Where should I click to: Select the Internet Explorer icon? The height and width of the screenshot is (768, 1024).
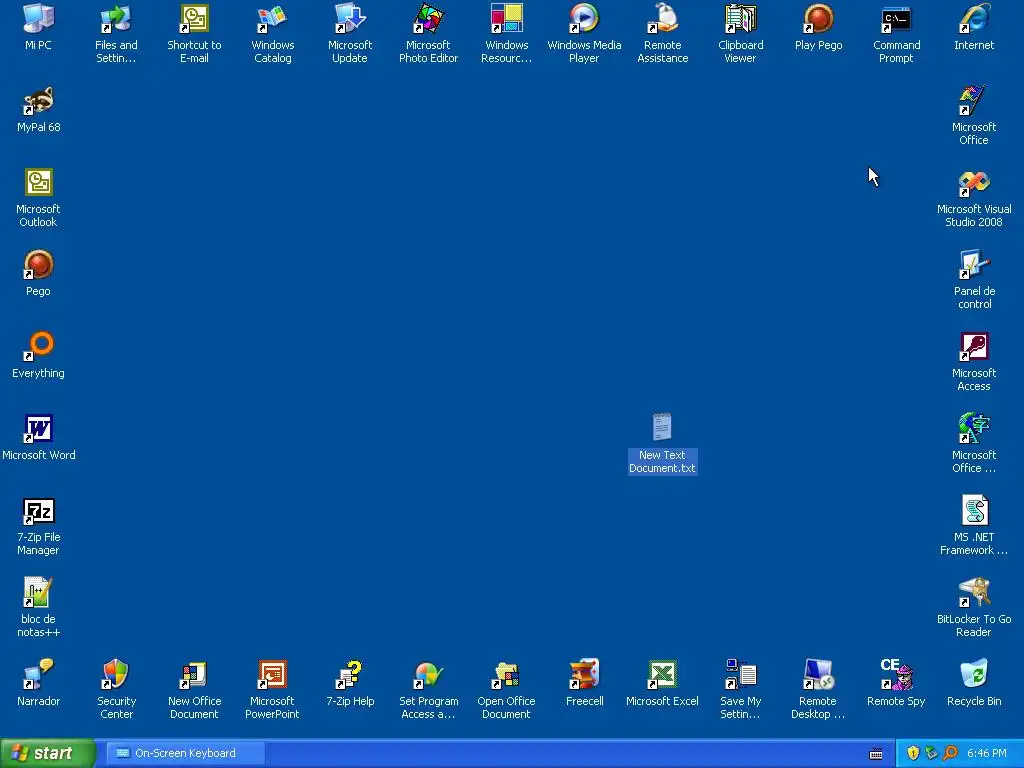pyautogui.click(x=974, y=18)
